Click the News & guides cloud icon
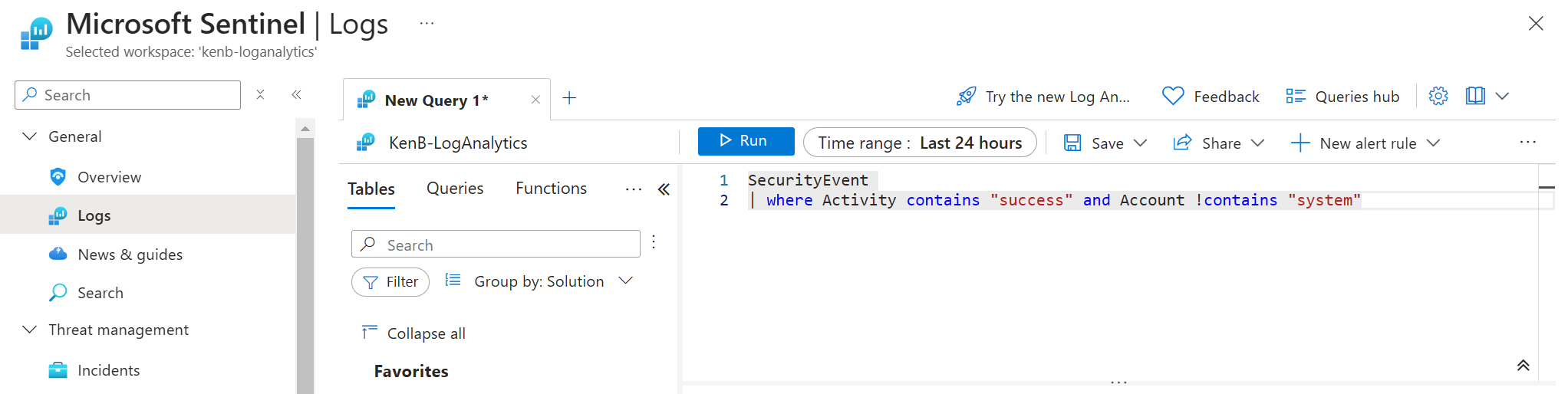The image size is (1568, 394). coord(58,254)
